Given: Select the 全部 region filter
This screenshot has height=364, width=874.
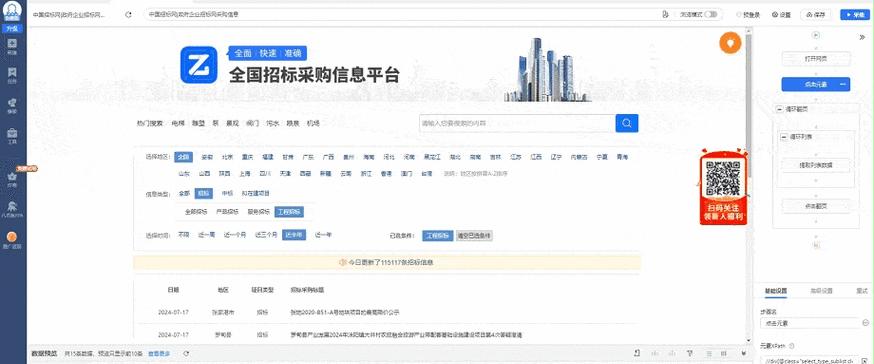Looking at the screenshot, I should pyautogui.click(x=183, y=157).
